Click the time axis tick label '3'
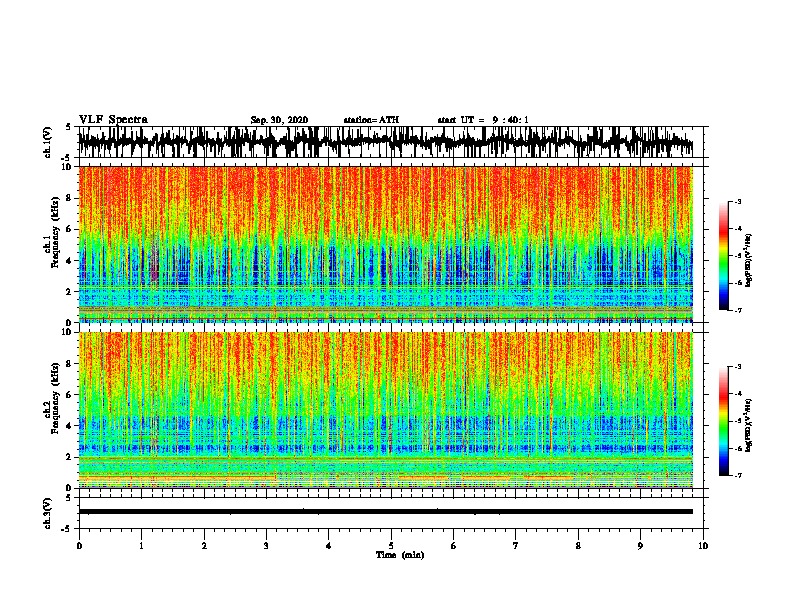The height and width of the screenshot is (612, 792). pos(266,546)
